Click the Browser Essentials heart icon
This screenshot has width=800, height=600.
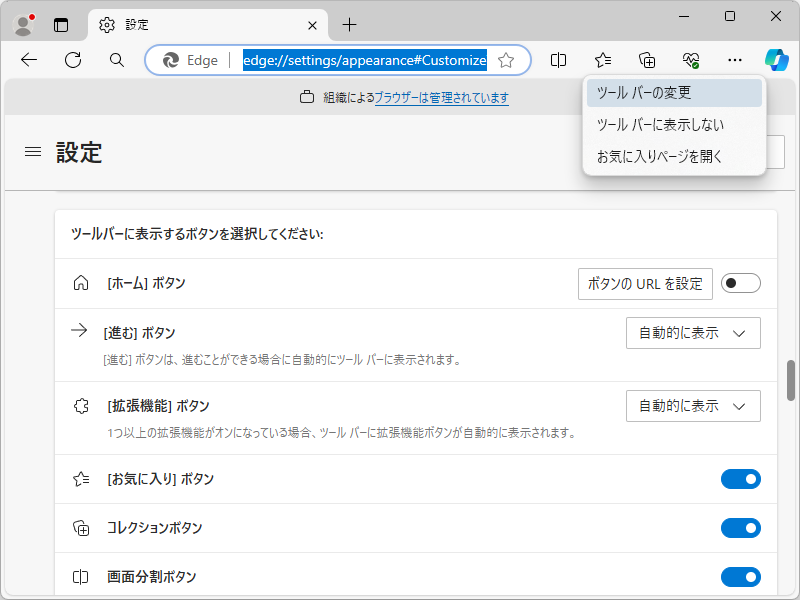[690, 60]
